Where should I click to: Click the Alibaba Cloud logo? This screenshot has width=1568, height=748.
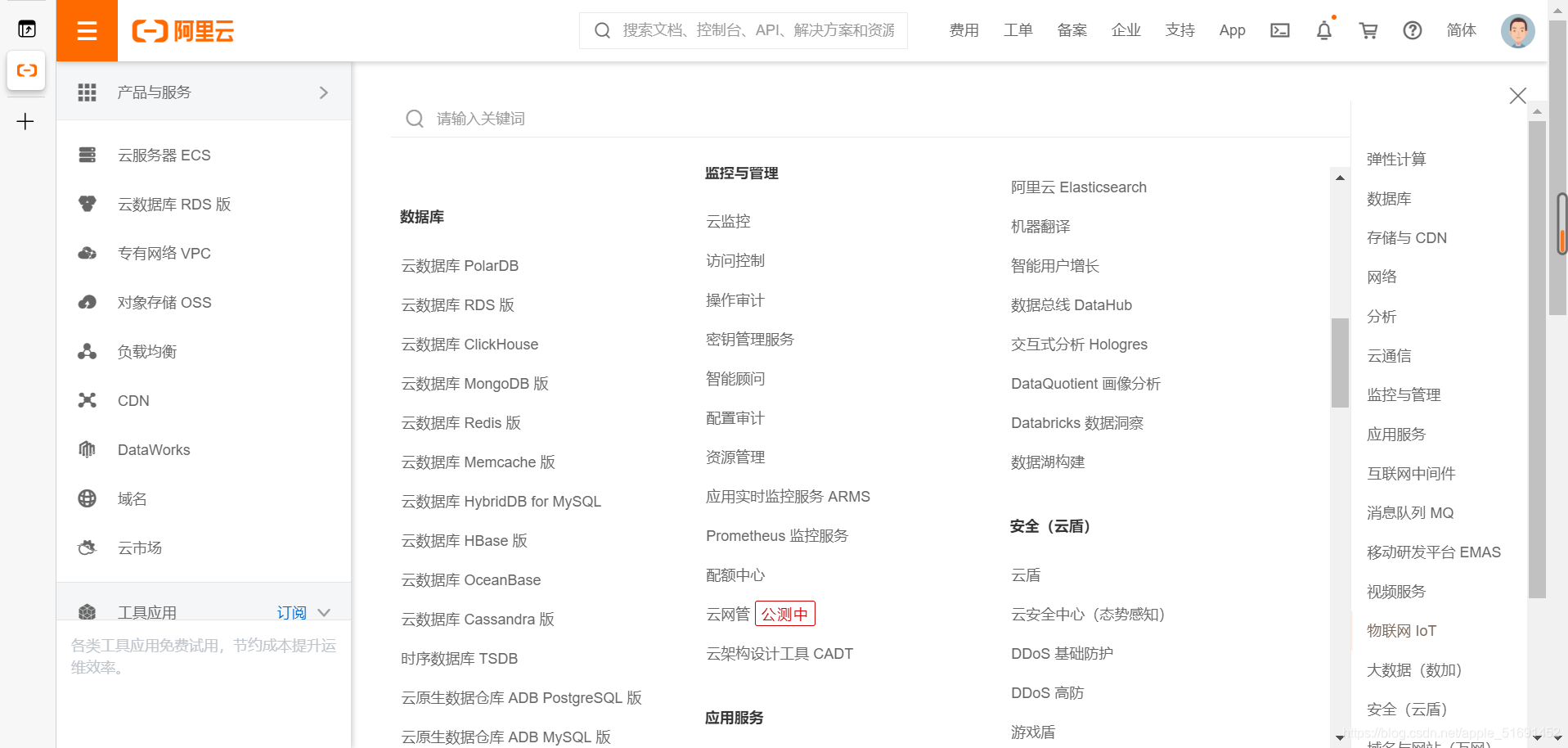(183, 31)
